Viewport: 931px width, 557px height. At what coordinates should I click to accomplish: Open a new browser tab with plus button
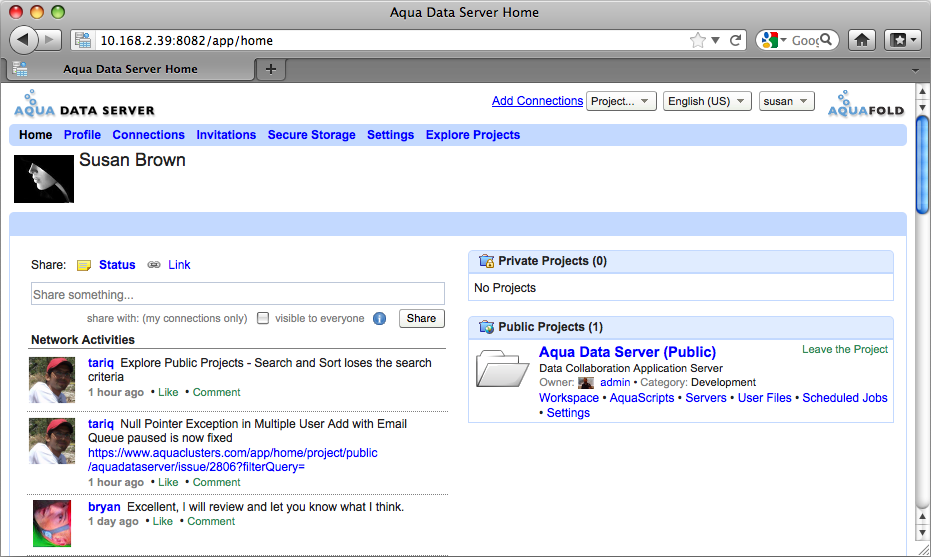pos(270,69)
